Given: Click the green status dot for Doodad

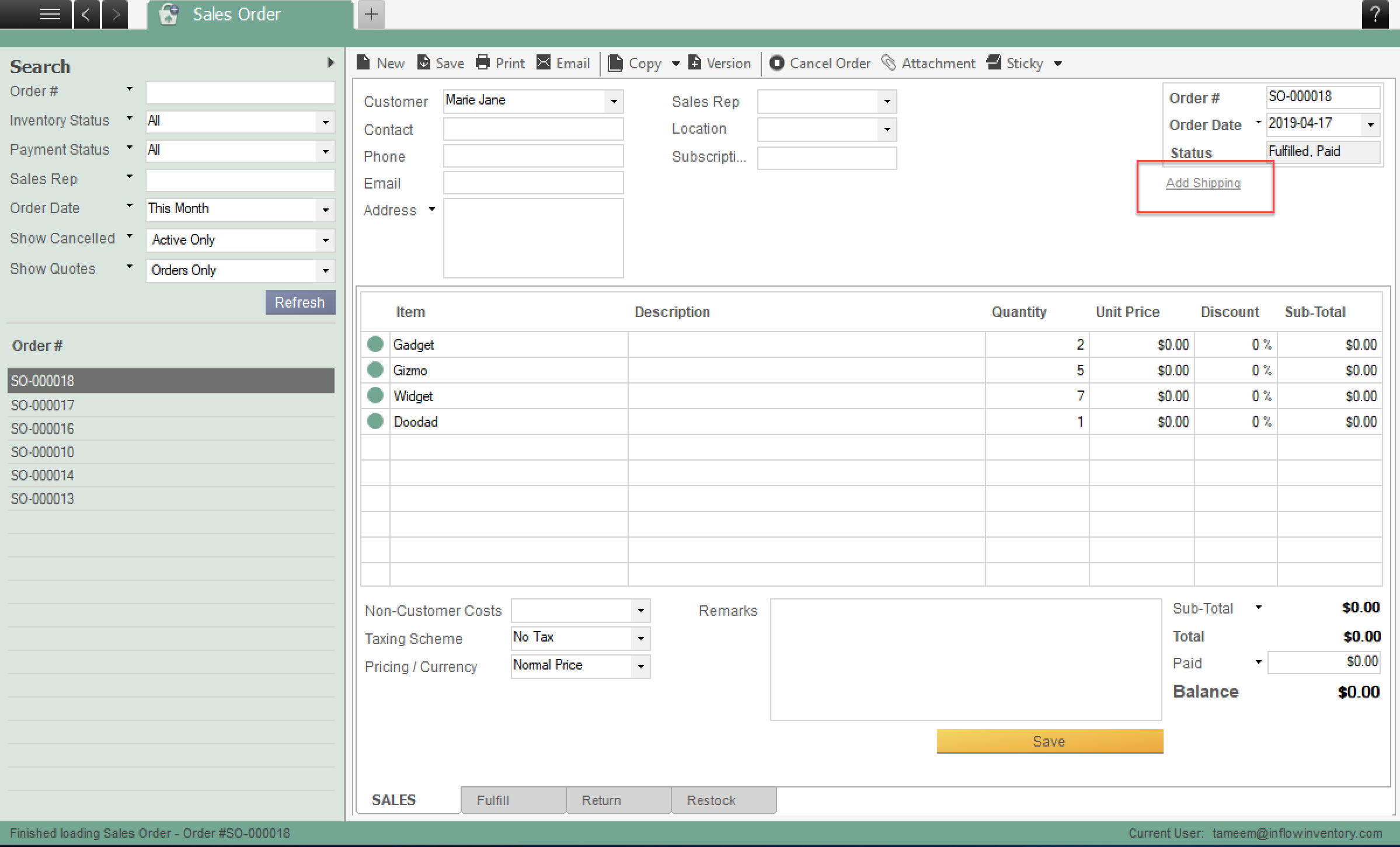Looking at the screenshot, I should click(375, 421).
